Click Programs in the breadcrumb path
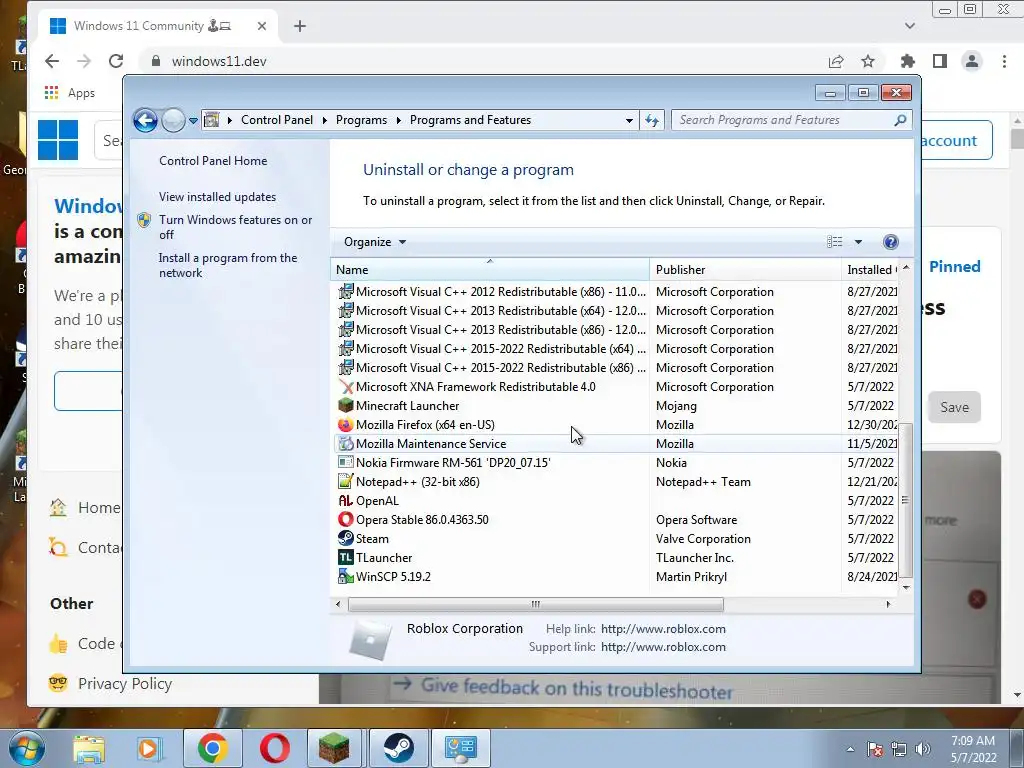The image size is (1024, 768). point(361,120)
